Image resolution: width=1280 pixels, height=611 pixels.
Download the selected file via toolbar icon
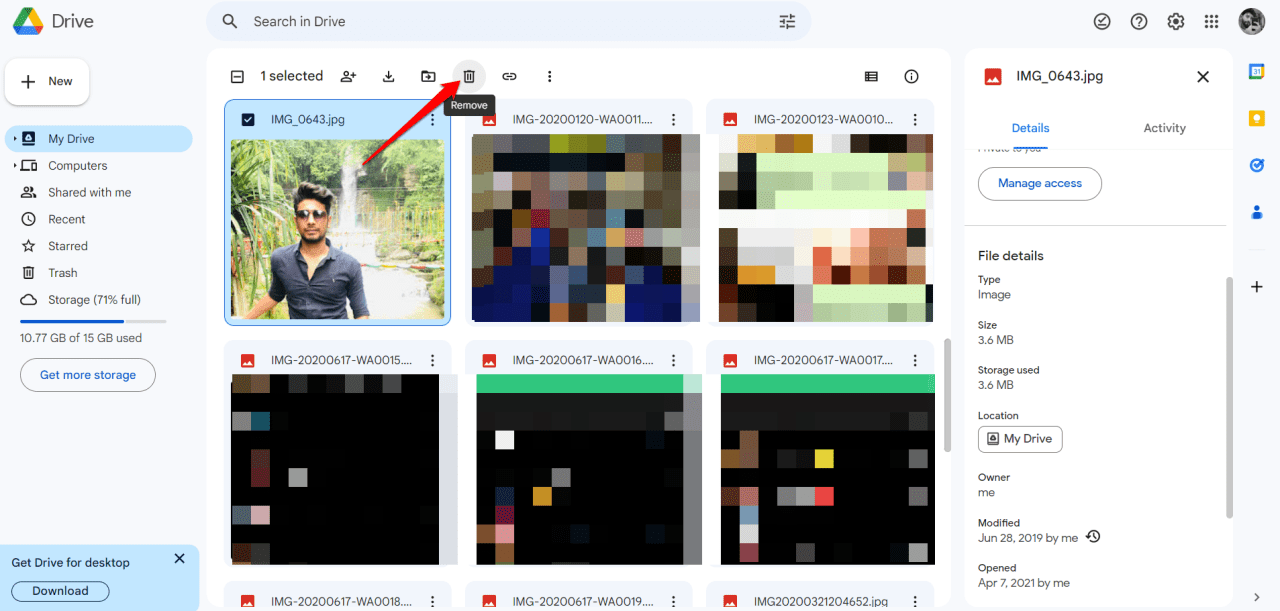pos(388,76)
